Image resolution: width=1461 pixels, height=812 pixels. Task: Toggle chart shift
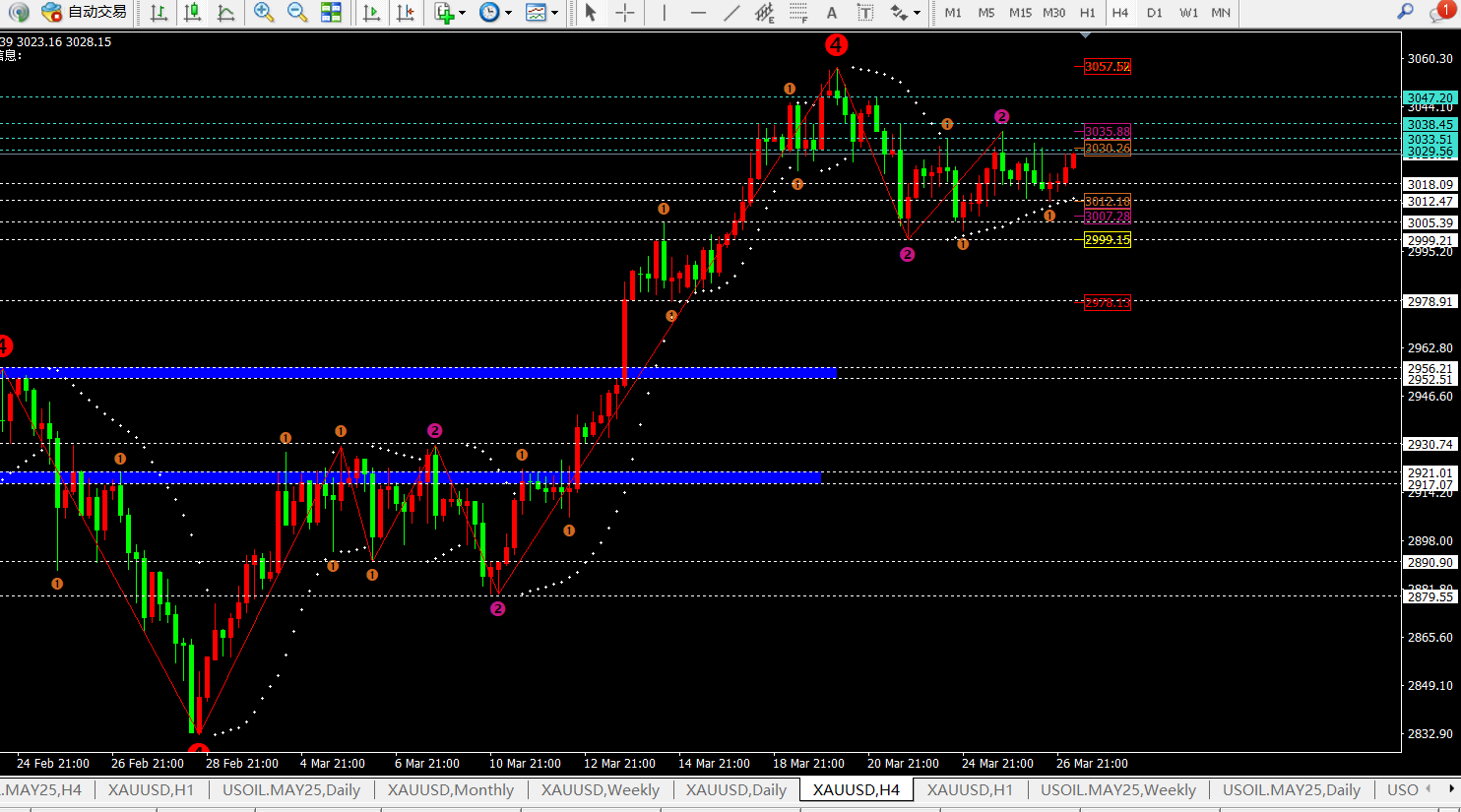pyautogui.click(x=405, y=13)
